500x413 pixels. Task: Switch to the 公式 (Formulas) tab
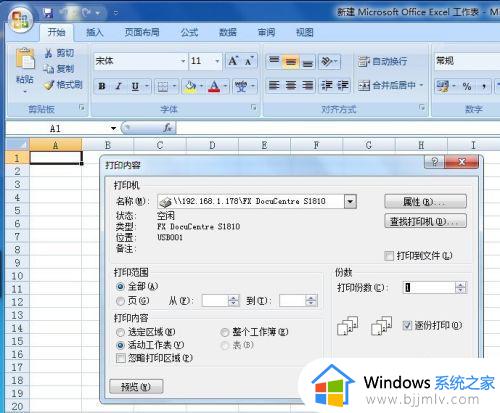click(189, 32)
